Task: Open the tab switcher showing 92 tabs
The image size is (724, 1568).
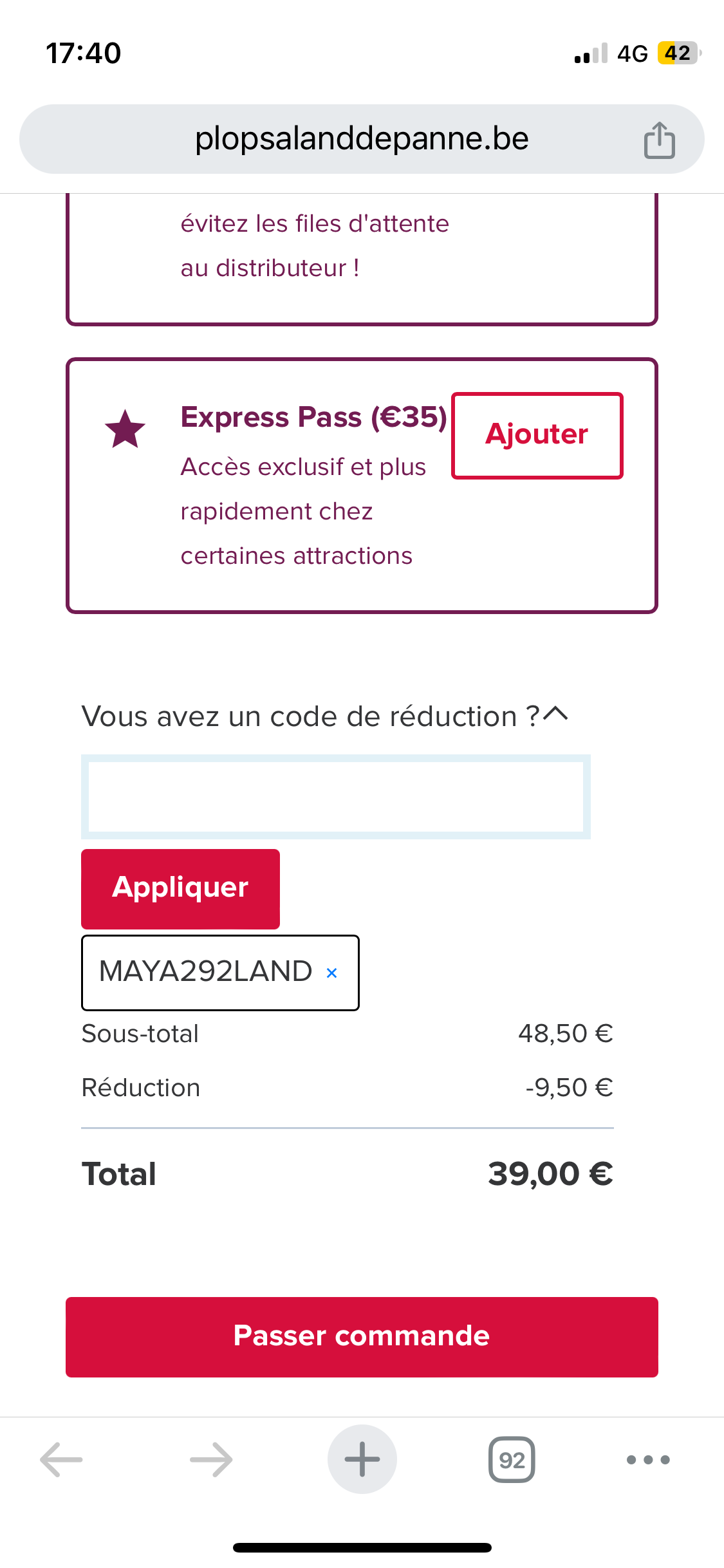Action: point(512,1459)
